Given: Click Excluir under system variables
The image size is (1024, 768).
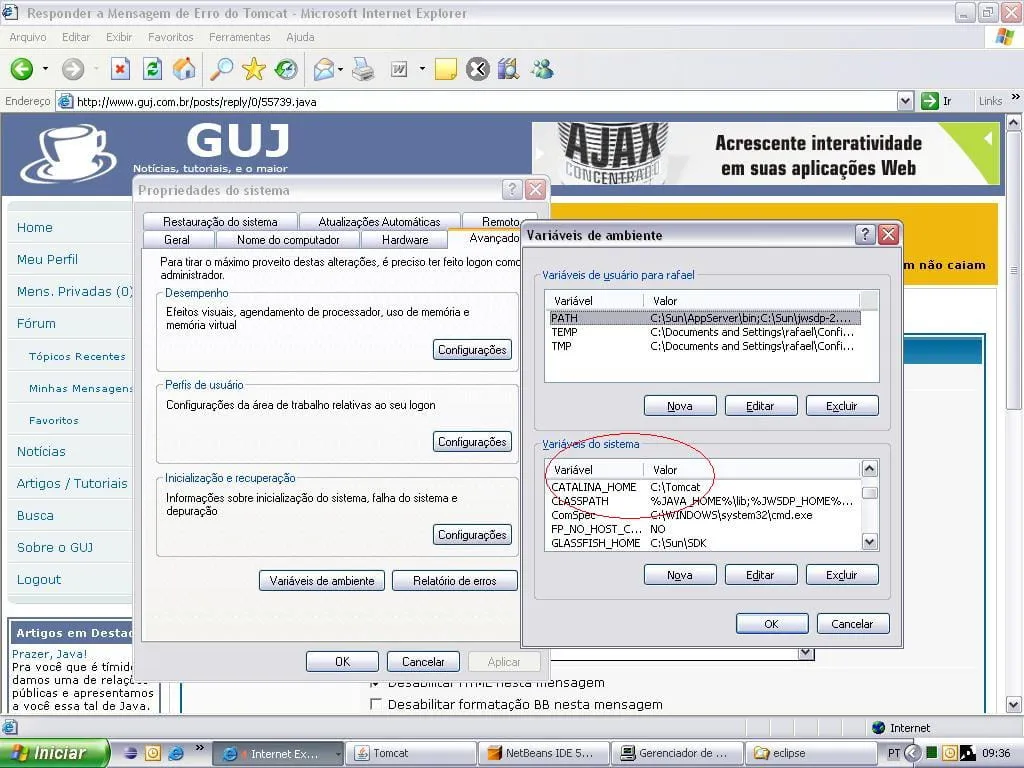Looking at the screenshot, I should click(842, 575).
